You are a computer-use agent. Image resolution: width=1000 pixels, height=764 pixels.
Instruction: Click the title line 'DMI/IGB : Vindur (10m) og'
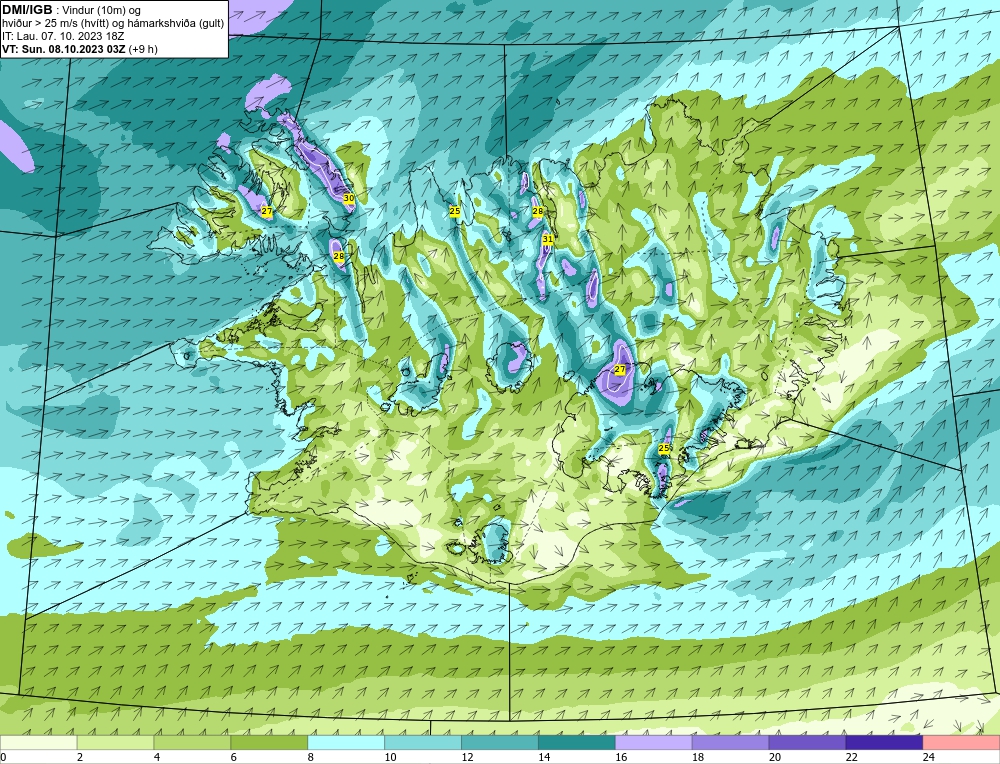tap(72, 10)
